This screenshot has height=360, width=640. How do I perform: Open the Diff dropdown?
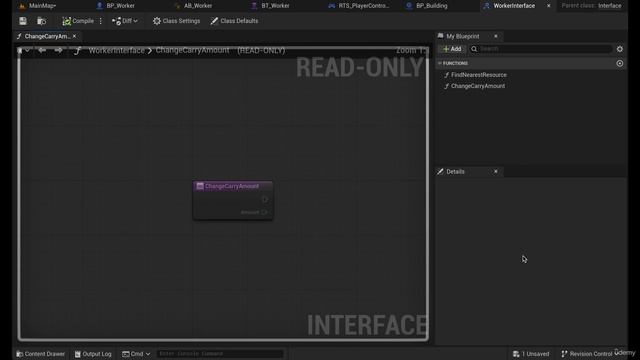pyautogui.click(x=124, y=21)
